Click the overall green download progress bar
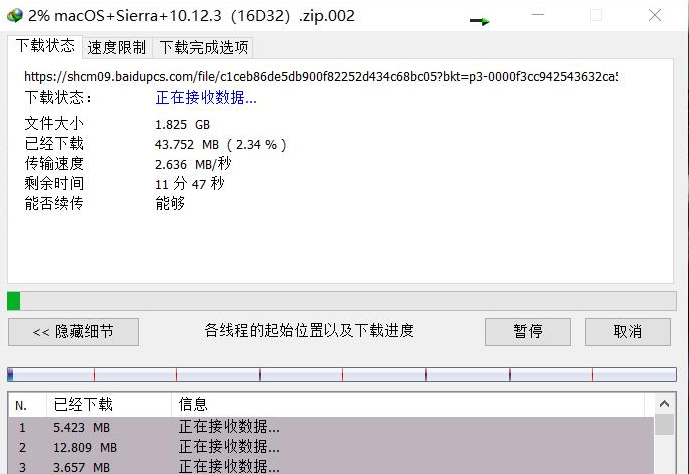 341,301
